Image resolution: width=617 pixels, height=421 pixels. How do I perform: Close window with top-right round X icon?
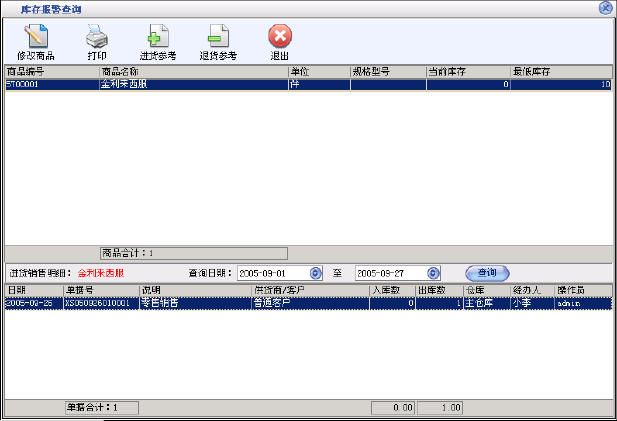click(x=605, y=8)
